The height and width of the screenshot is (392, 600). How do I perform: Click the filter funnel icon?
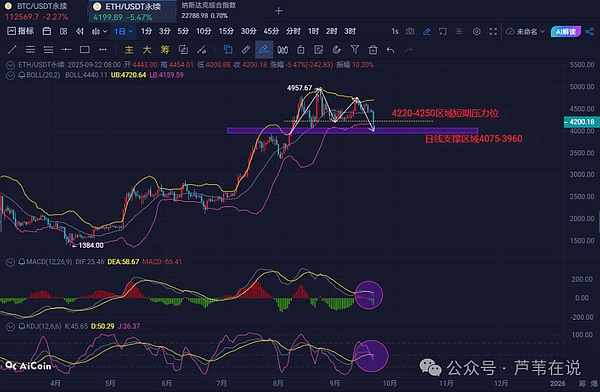tap(355, 49)
